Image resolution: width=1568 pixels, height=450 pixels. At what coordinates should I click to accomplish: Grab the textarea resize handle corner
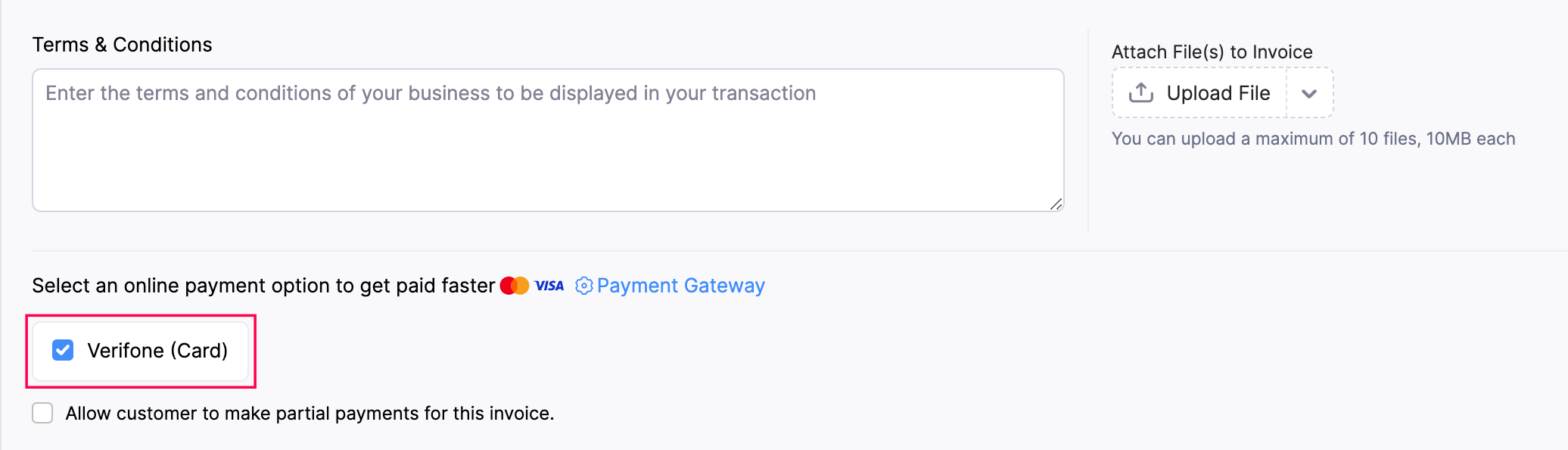point(1056,204)
